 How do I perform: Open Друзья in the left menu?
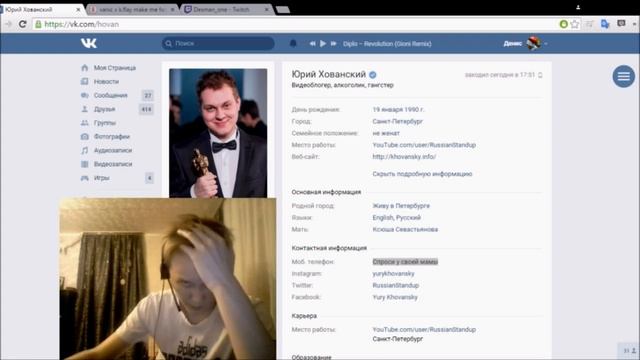104,109
